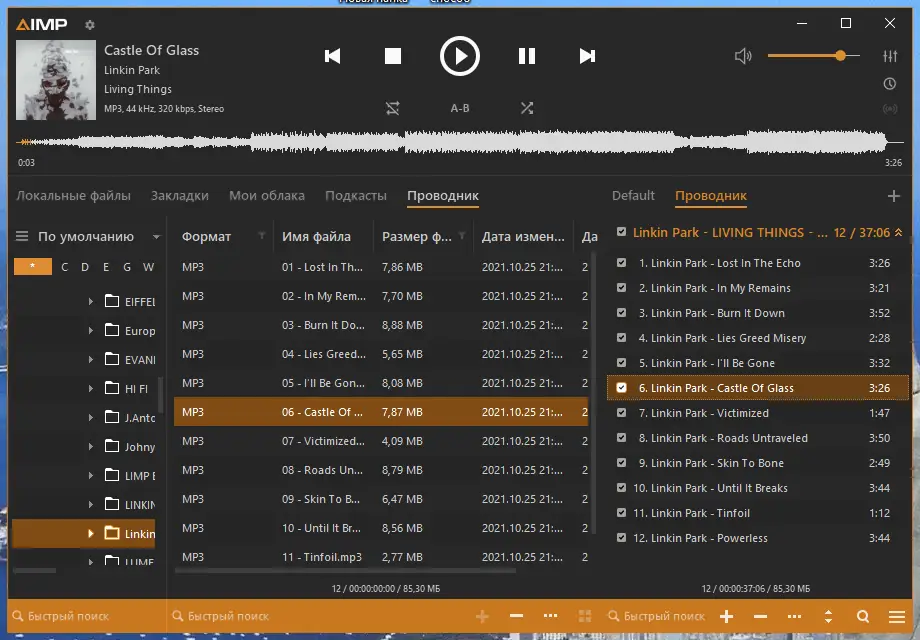Click the Living Things album cover
The image size is (920, 640).
(x=56, y=80)
